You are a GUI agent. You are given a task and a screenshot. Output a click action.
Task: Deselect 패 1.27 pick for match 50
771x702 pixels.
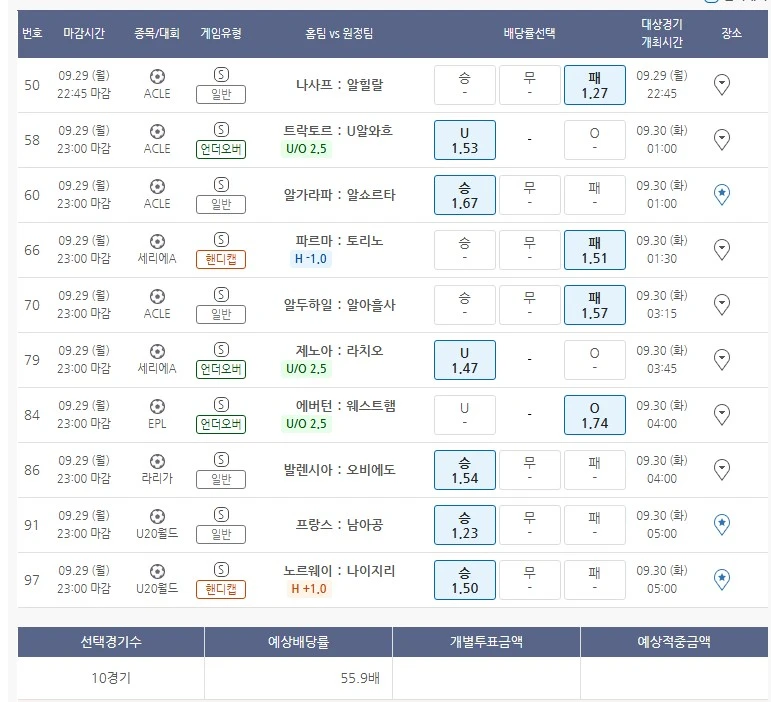[x=594, y=85]
